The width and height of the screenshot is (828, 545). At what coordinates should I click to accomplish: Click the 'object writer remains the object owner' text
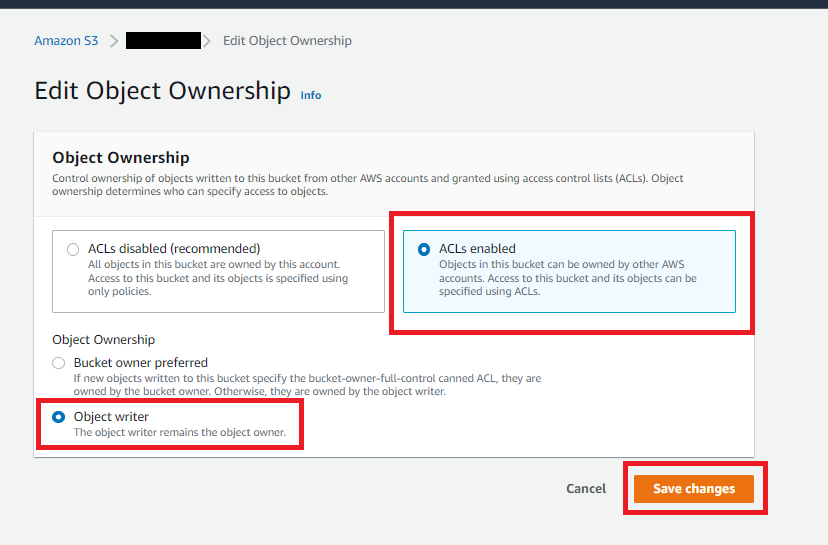click(180, 432)
